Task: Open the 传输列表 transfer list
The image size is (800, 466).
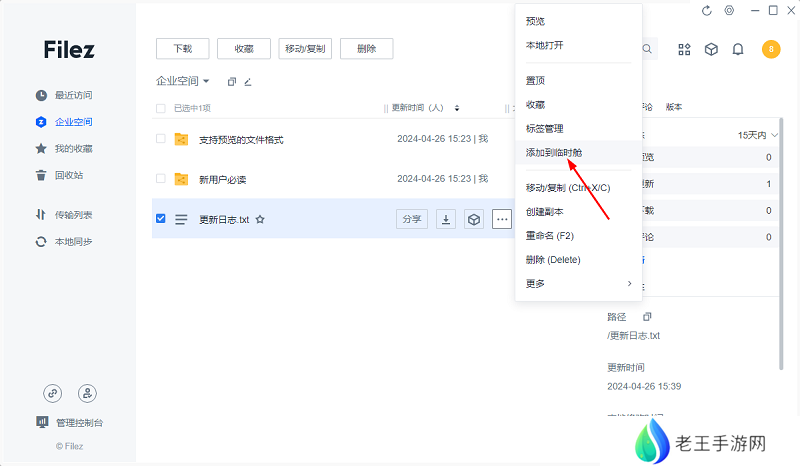Action: [x=64, y=215]
